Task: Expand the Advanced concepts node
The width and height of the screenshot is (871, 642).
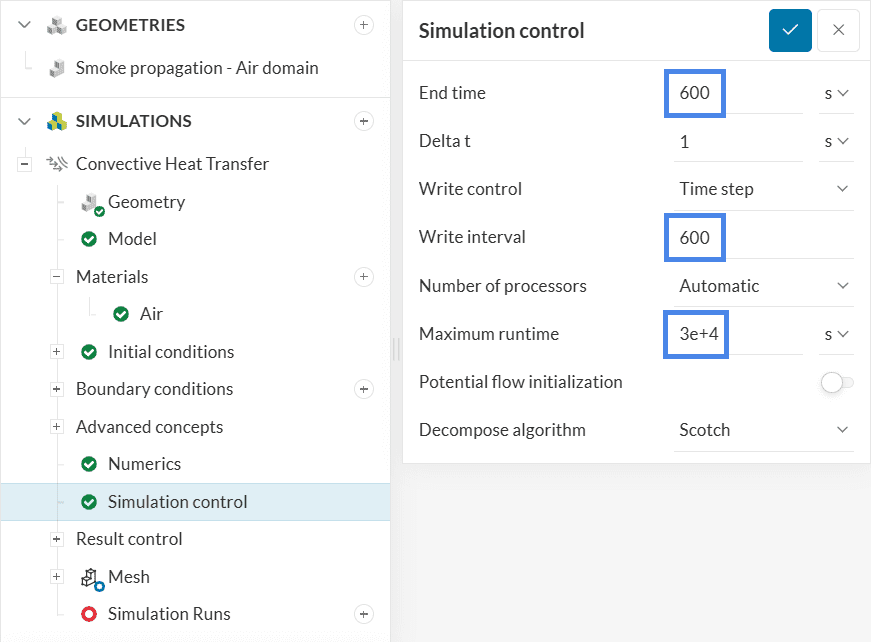Action: [57, 427]
